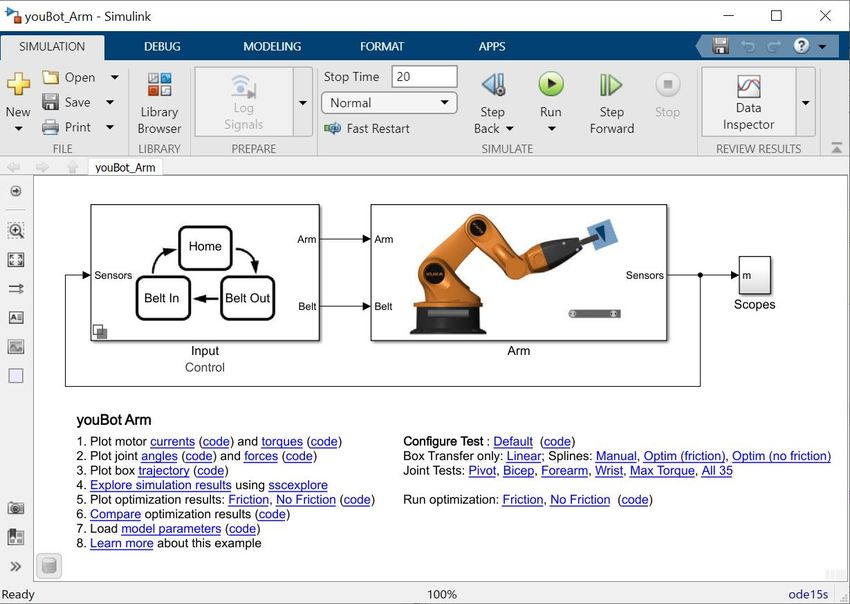Click the sscexplore link

(x=298, y=485)
